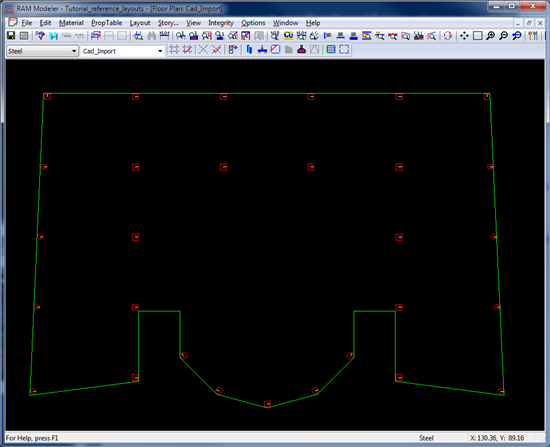Run the Data Check checkmark tool
The height and width of the screenshot is (447, 550).
pos(40,35)
